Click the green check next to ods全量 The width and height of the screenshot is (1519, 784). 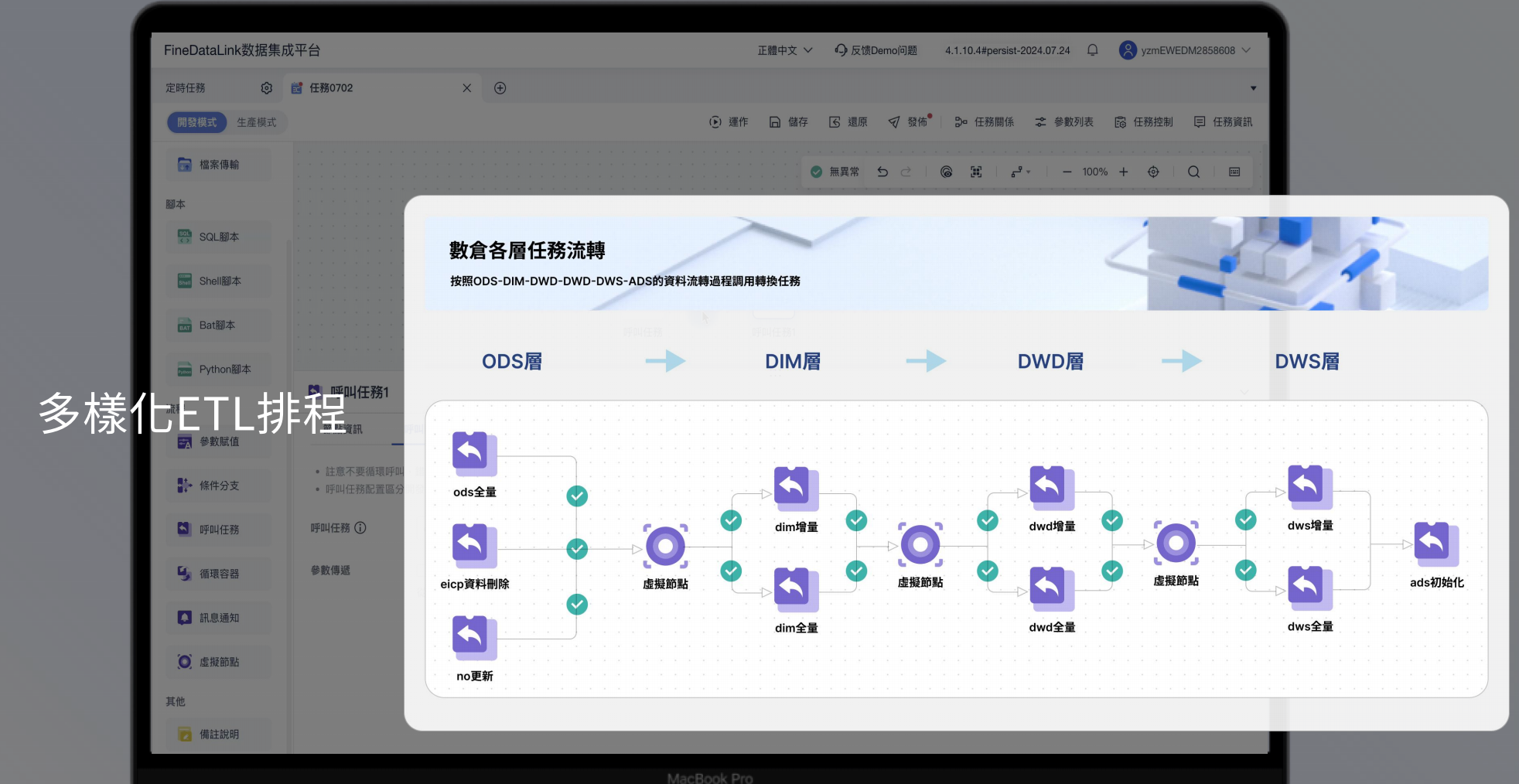[x=577, y=496]
